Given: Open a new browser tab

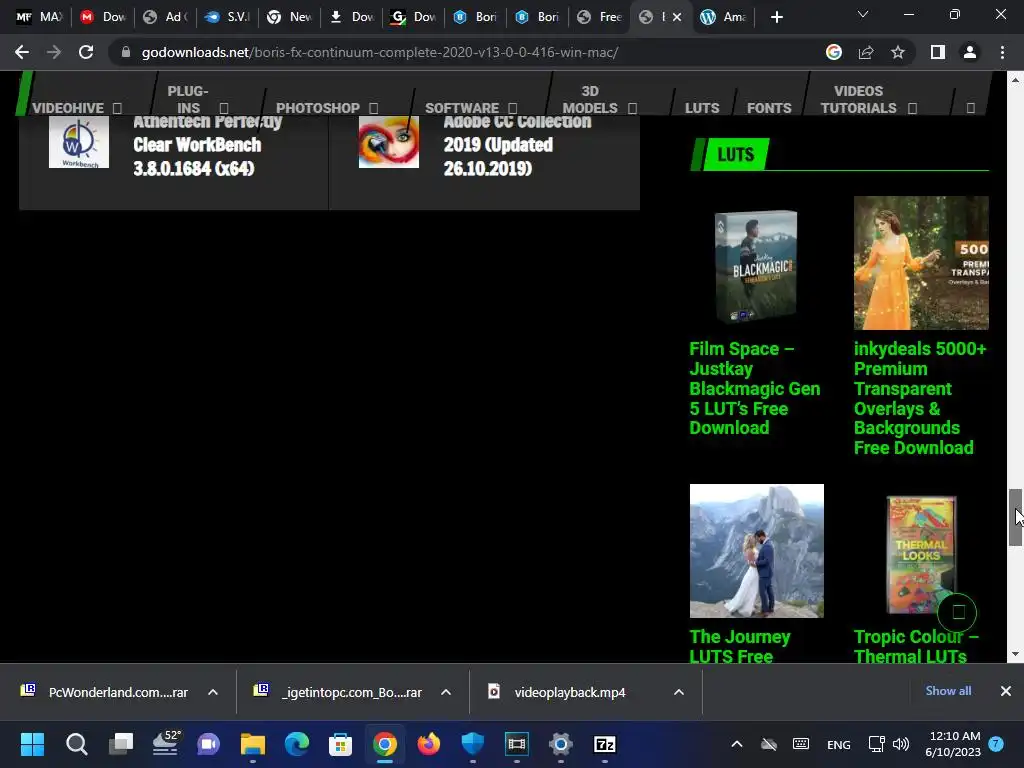Looking at the screenshot, I should [x=776, y=17].
